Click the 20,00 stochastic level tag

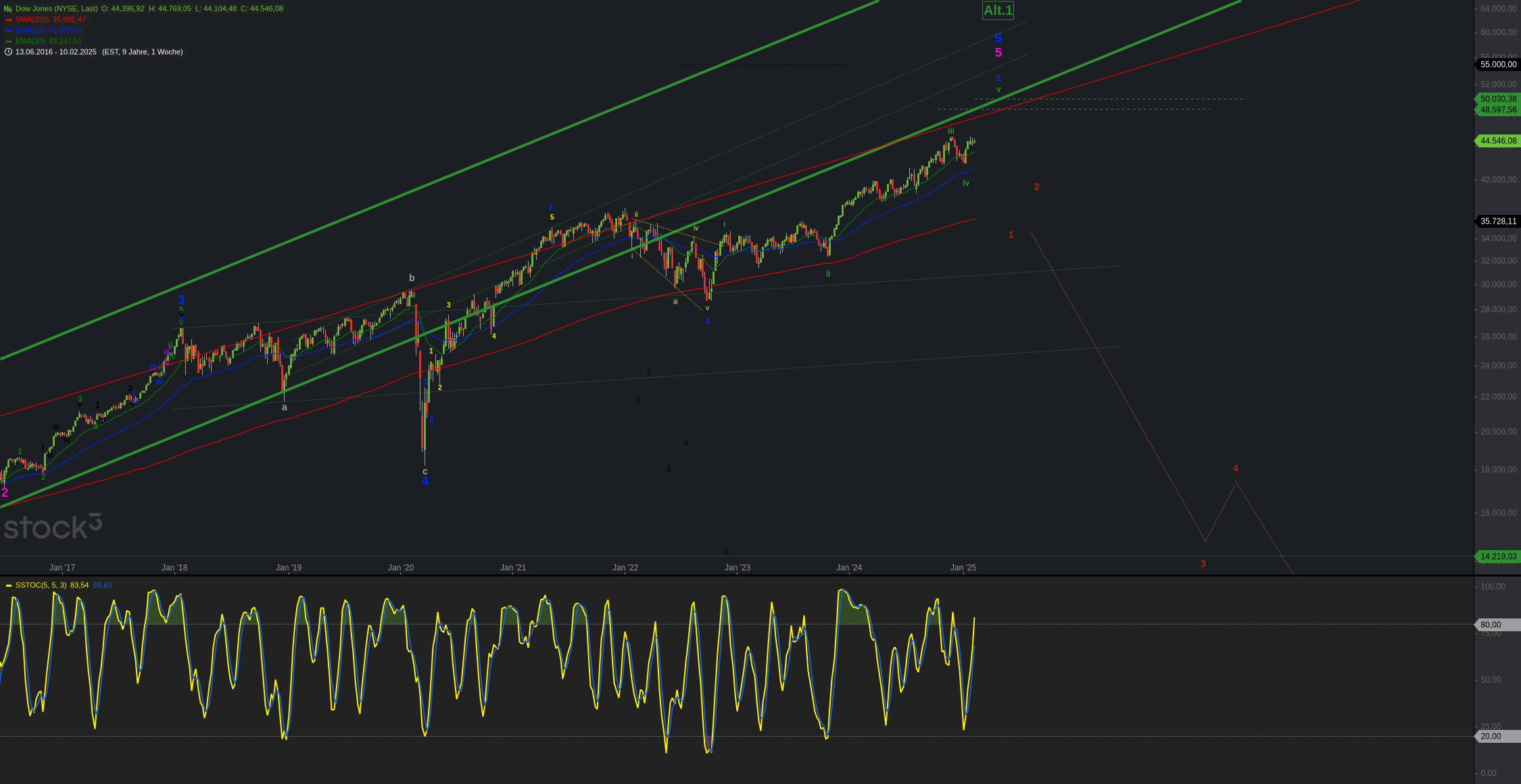[1497, 736]
